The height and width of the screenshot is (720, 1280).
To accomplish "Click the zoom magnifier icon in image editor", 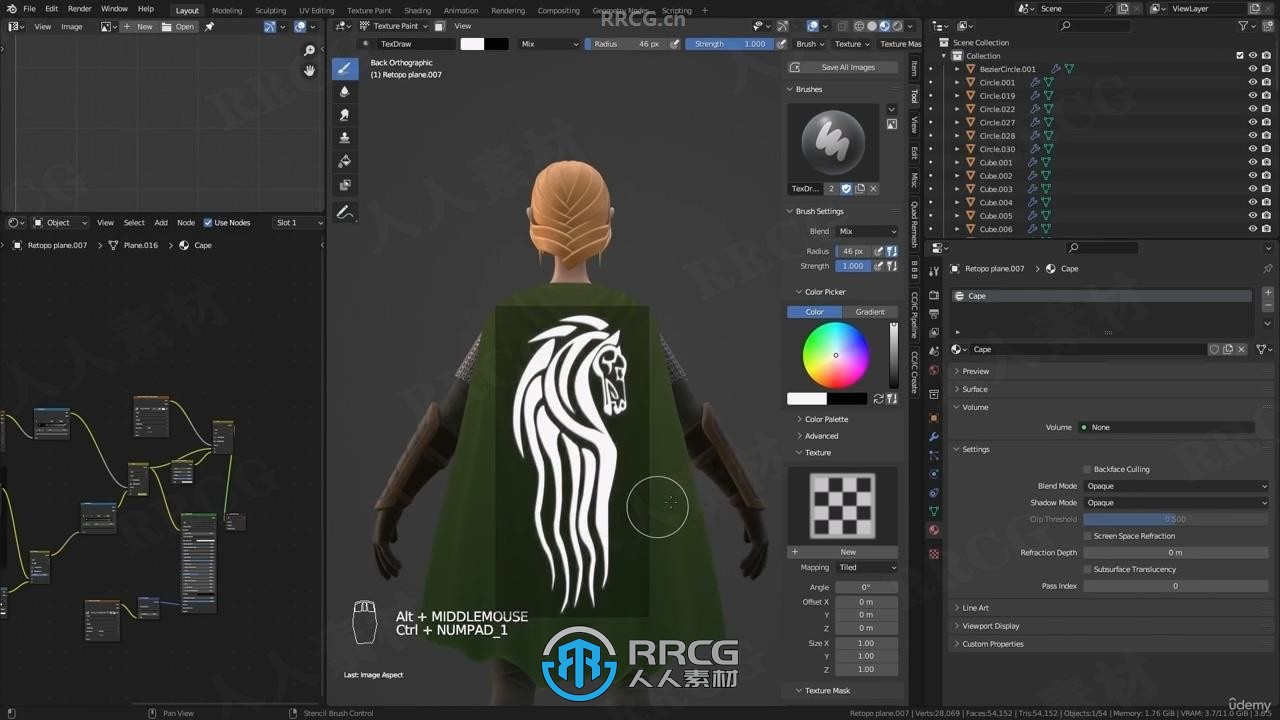I will click(x=309, y=51).
